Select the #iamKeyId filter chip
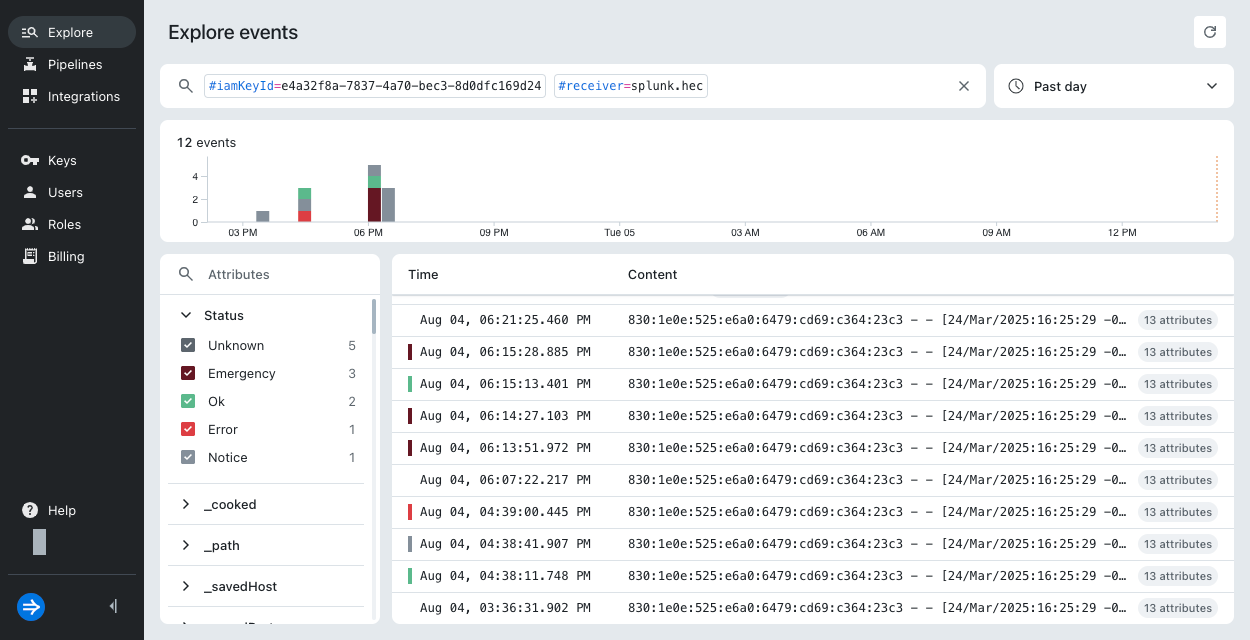Viewport: 1250px width, 640px height. [375, 86]
